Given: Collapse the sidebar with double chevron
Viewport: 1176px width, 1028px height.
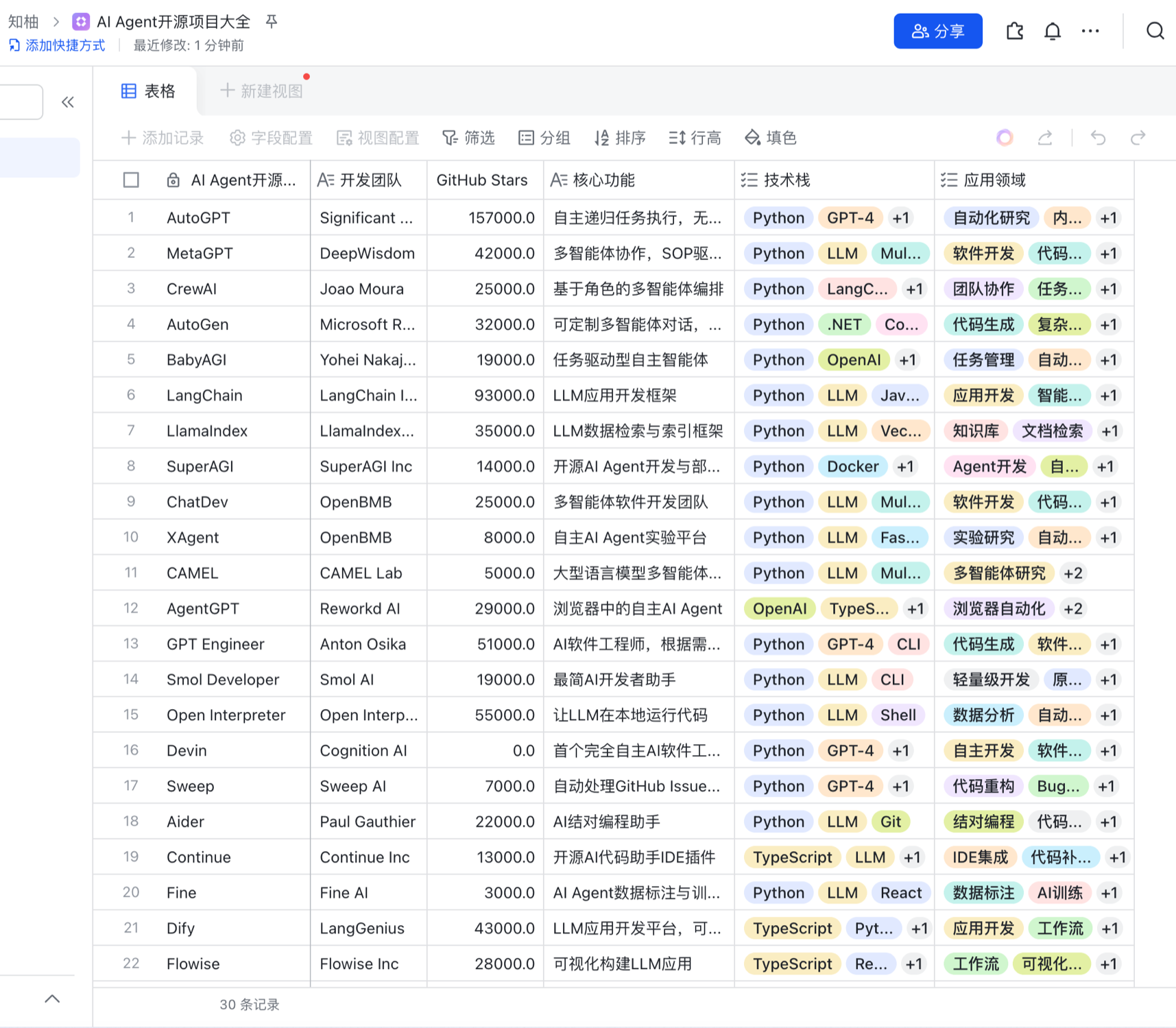Looking at the screenshot, I should tap(67, 103).
